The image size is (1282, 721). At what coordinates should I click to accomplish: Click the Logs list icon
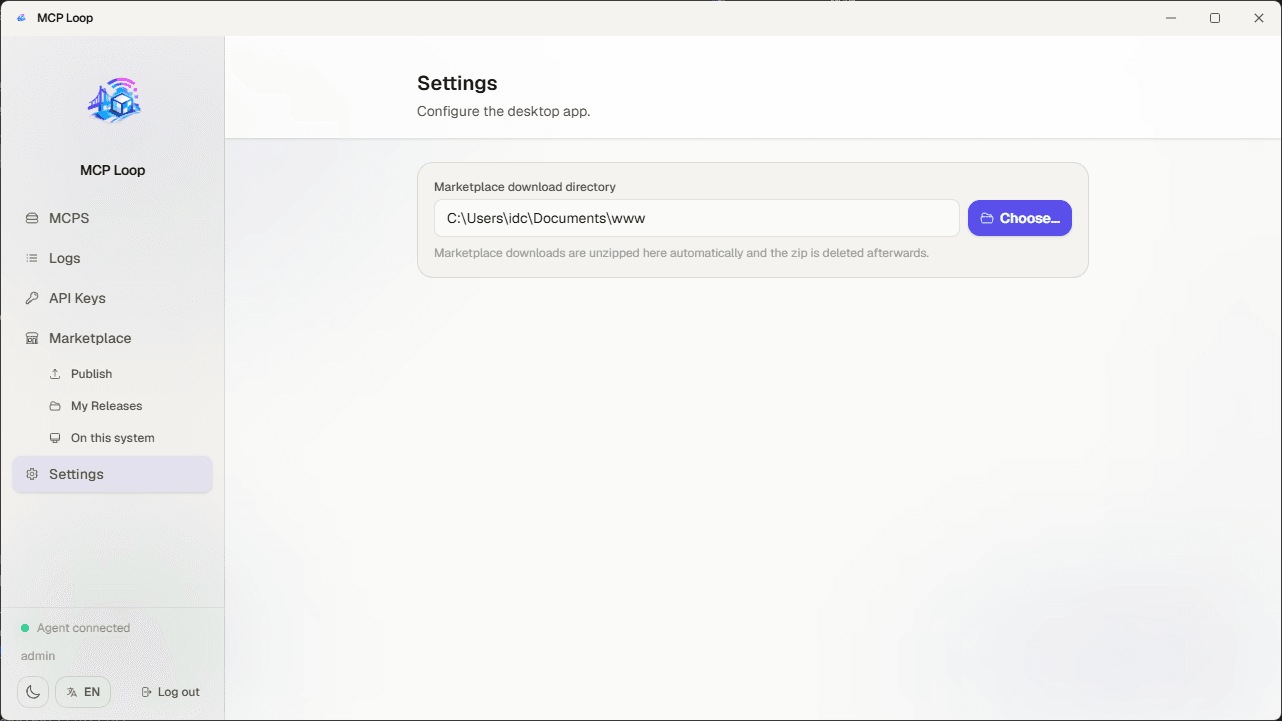click(x=32, y=258)
